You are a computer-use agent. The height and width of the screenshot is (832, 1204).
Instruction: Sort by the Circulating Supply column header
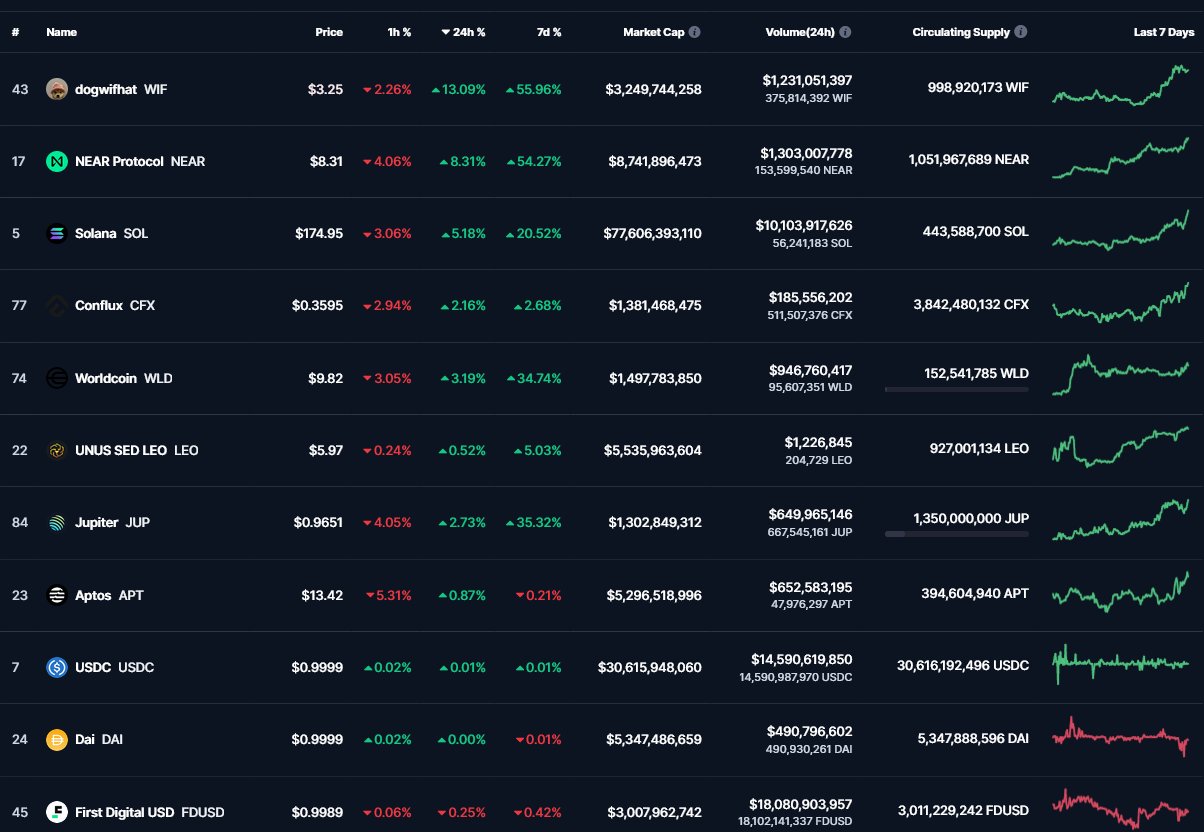tap(961, 32)
